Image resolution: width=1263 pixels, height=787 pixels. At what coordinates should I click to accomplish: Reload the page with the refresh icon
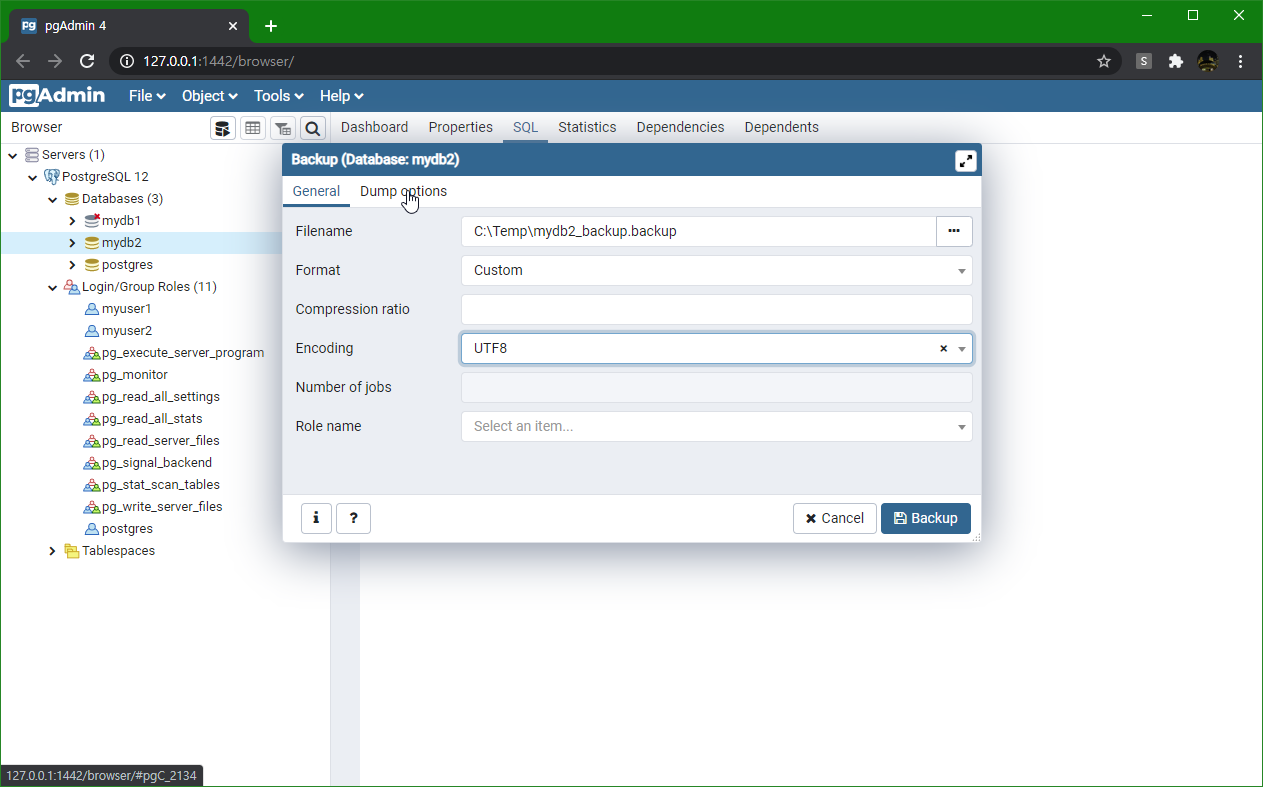tap(87, 61)
